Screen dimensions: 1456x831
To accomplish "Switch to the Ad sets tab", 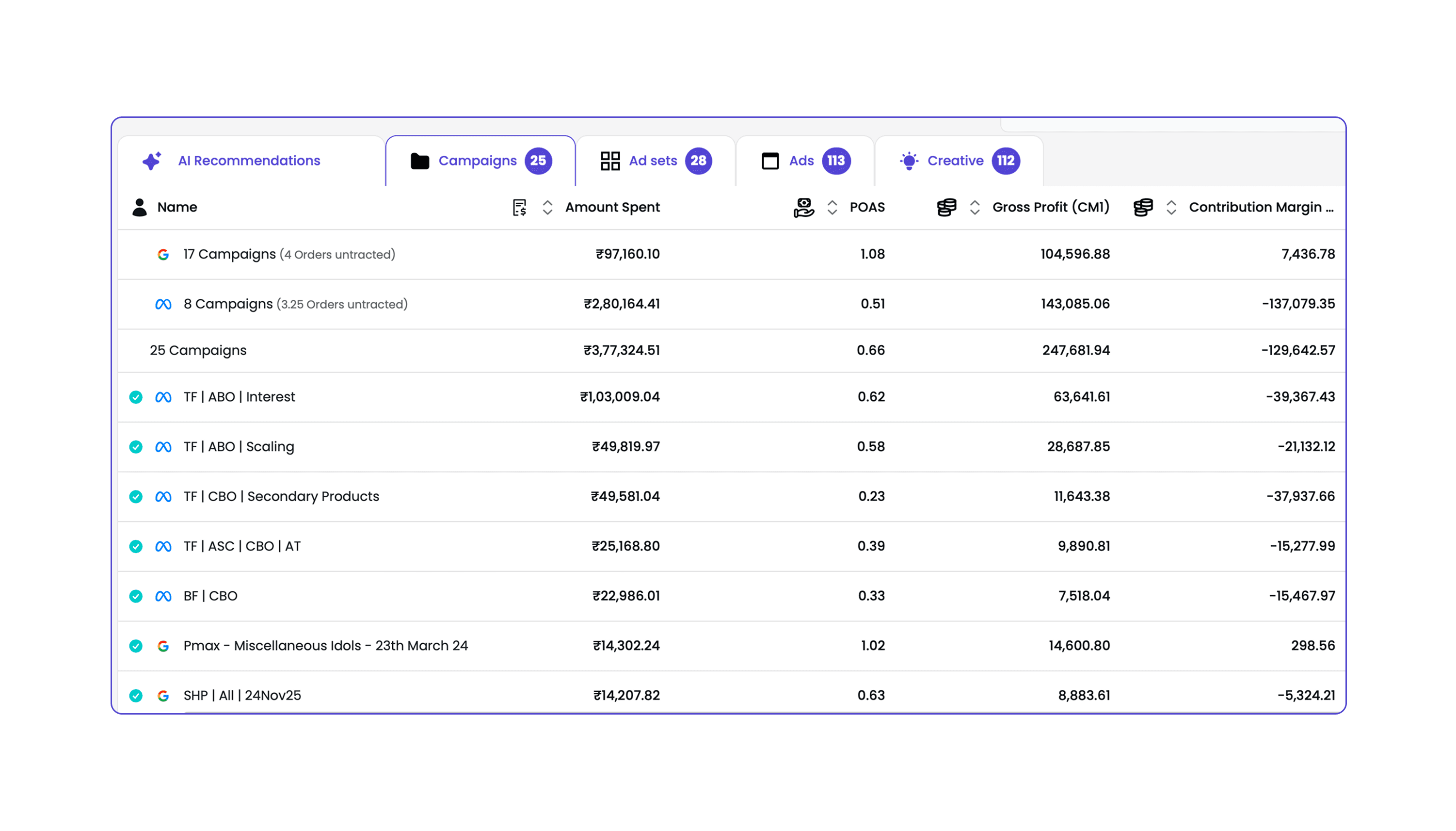I will (x=653, y=161).
